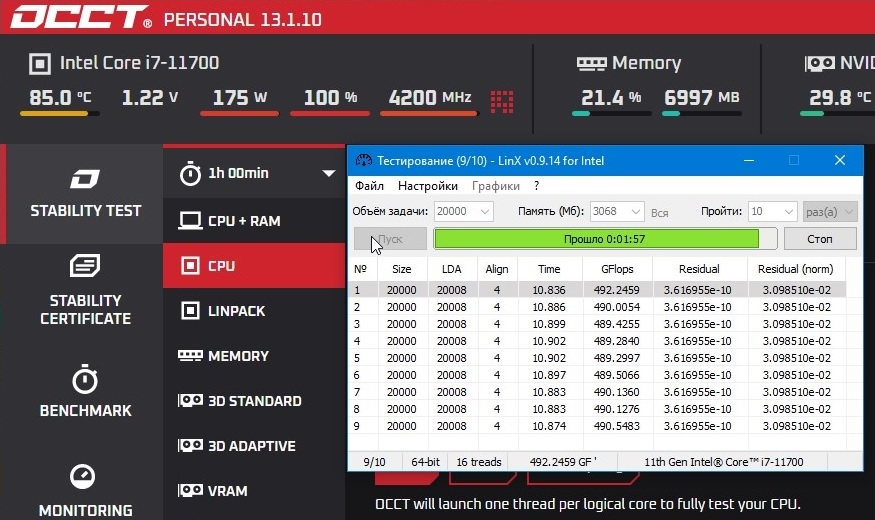Select the 3D STANDARD test label
Viewport: 875px width, 520px height.
click(254, 401)
